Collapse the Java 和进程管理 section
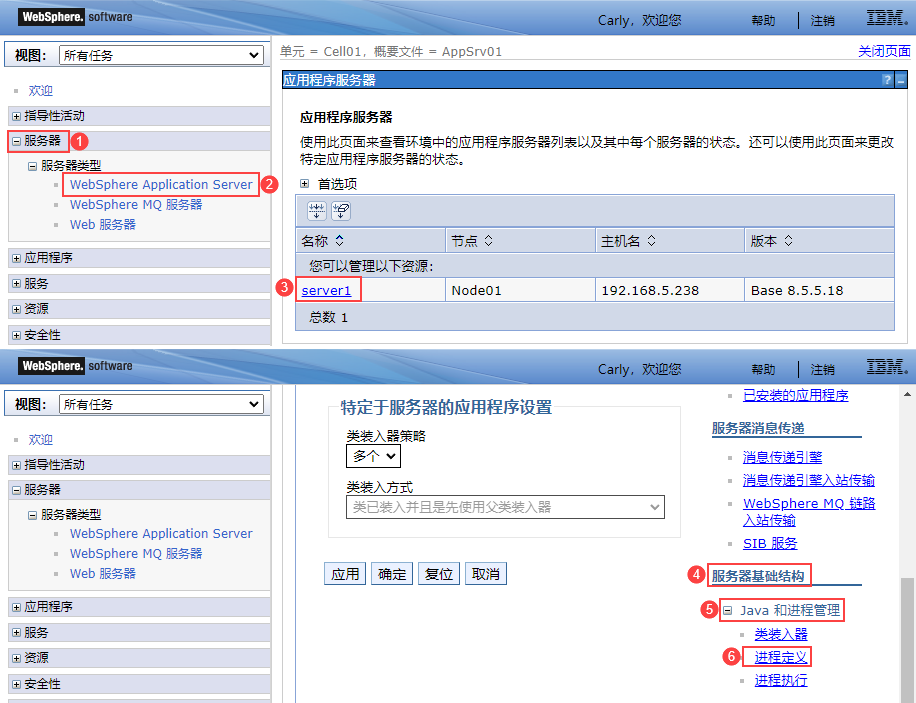Image resolution: width=916 pixels, height=703 pixels. (727, 611)
